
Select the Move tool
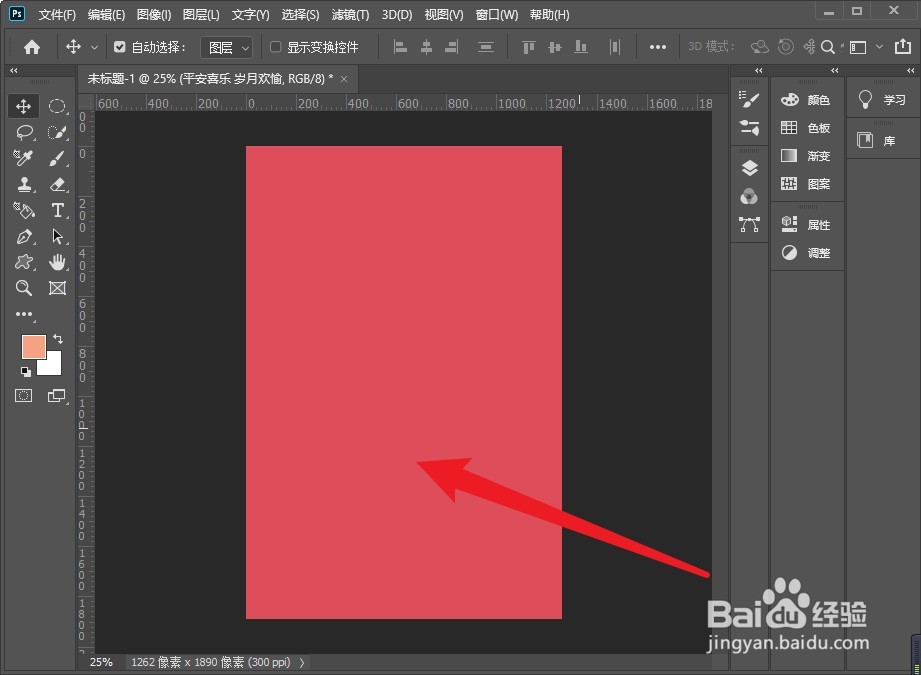(x=23, y=106)
